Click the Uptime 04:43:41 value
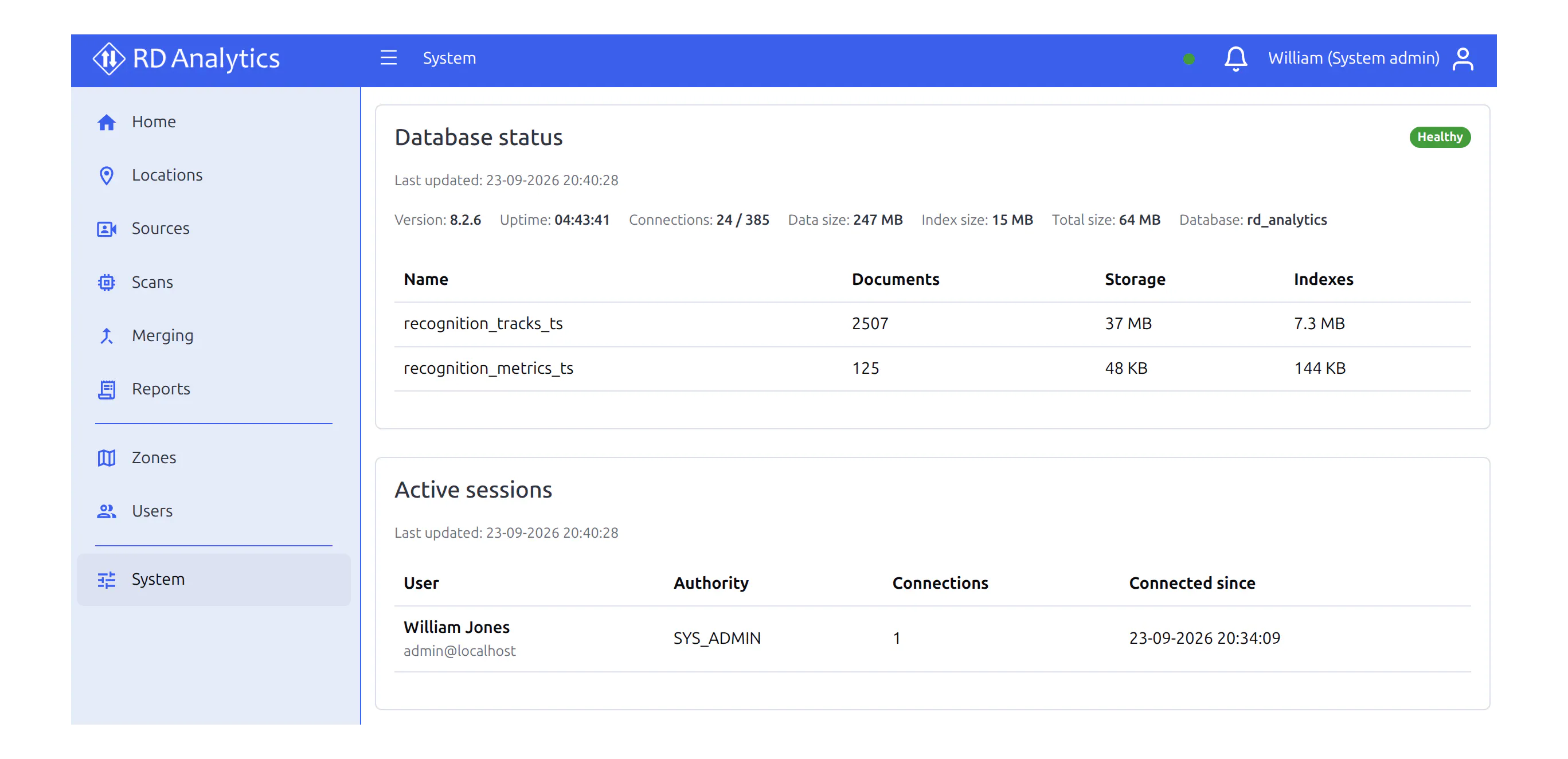 click(582, 220)
